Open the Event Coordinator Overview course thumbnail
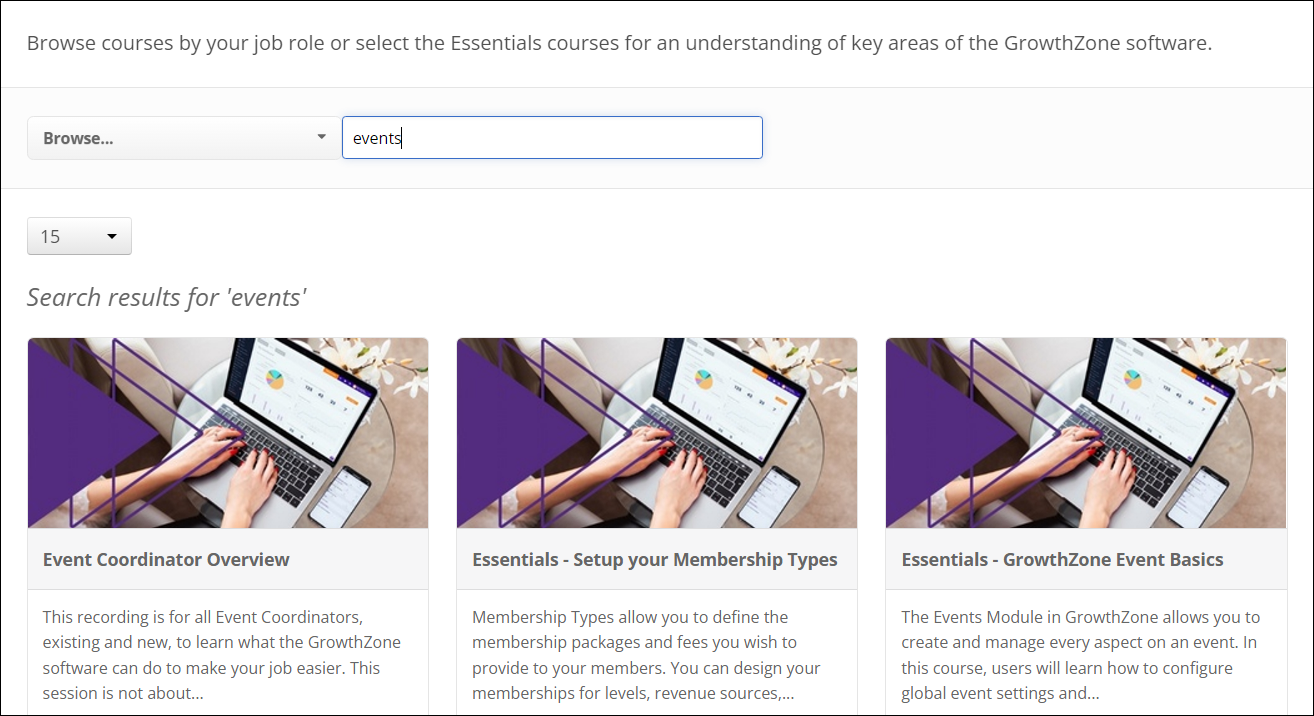This screenshot has height=716, width=1314. pyautogui.click(x=228, y=433)
